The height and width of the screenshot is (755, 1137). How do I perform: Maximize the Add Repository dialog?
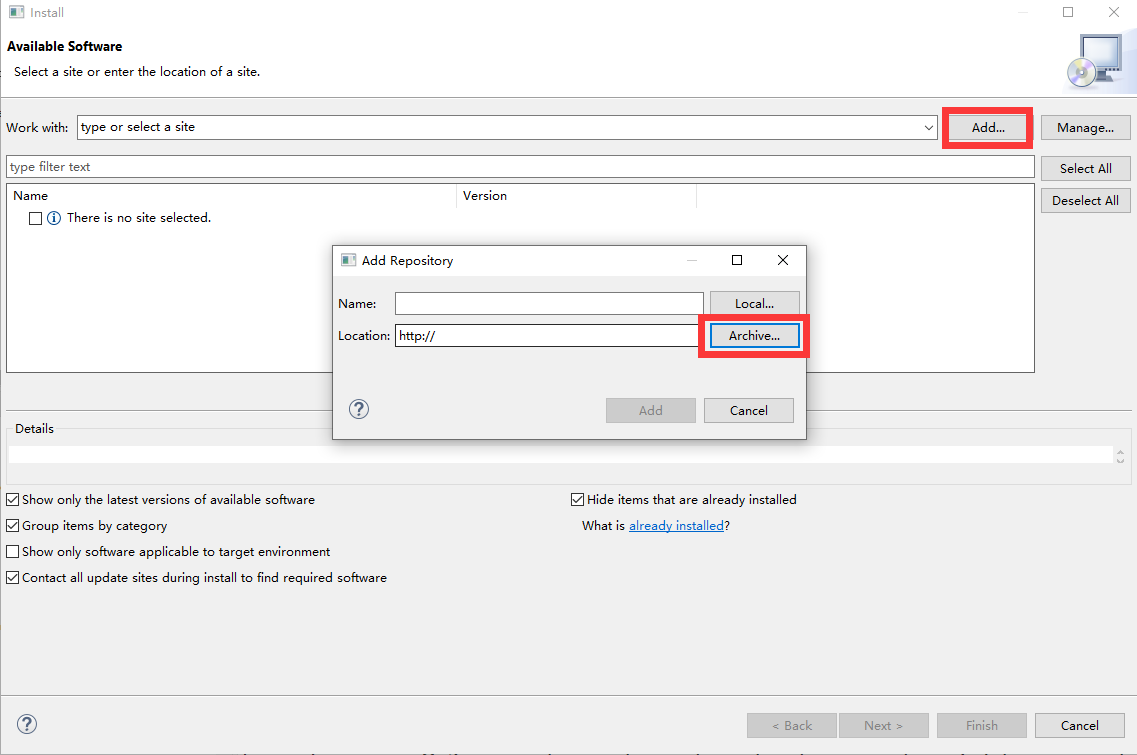tap(737, 260)
